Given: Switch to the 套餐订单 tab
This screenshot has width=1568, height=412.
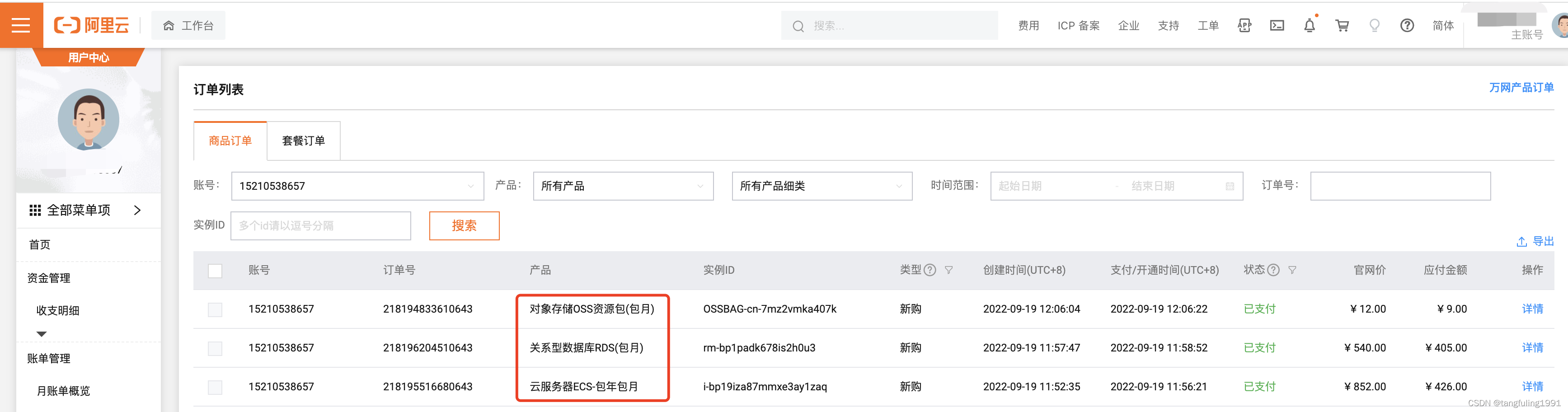Looking at the screenshot, I should tap(303, 140).
